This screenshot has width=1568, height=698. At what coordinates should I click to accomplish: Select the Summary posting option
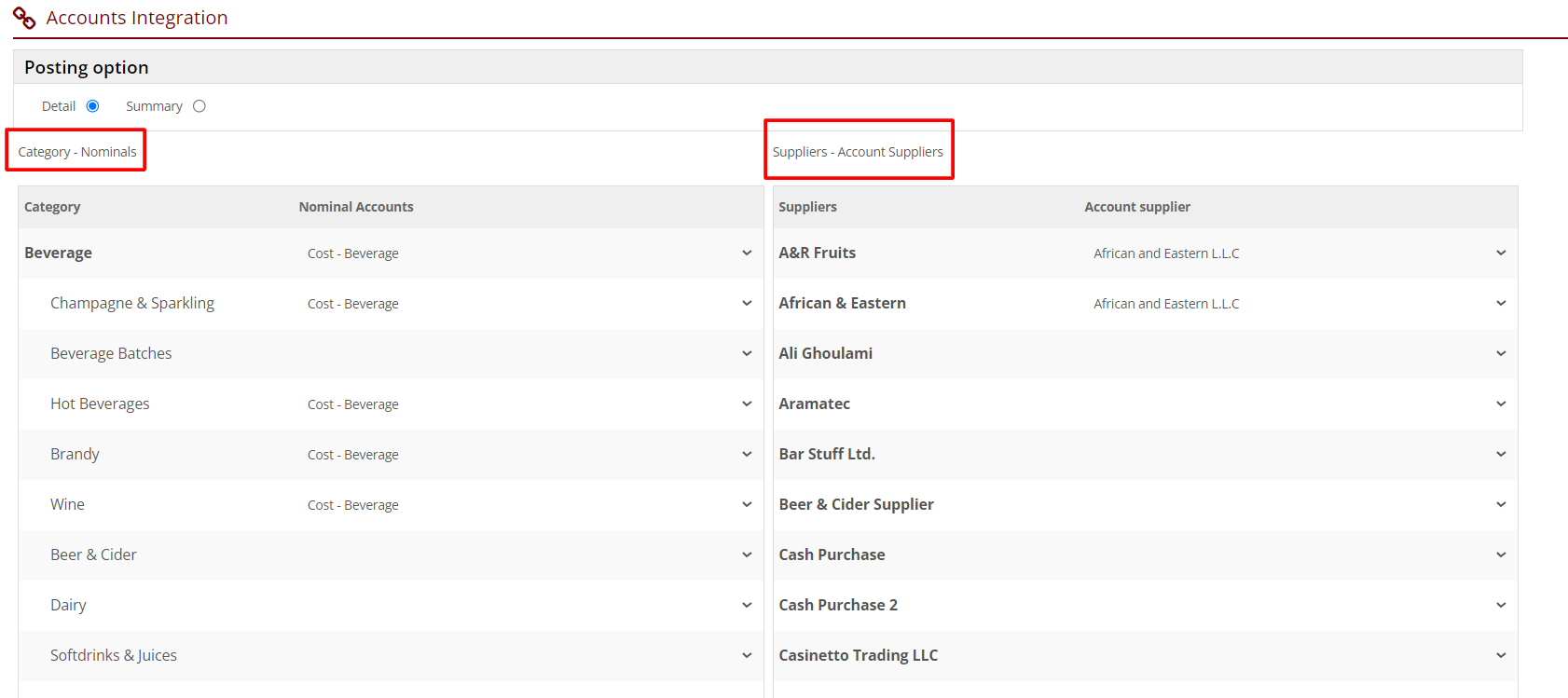[x=199, y=106]
